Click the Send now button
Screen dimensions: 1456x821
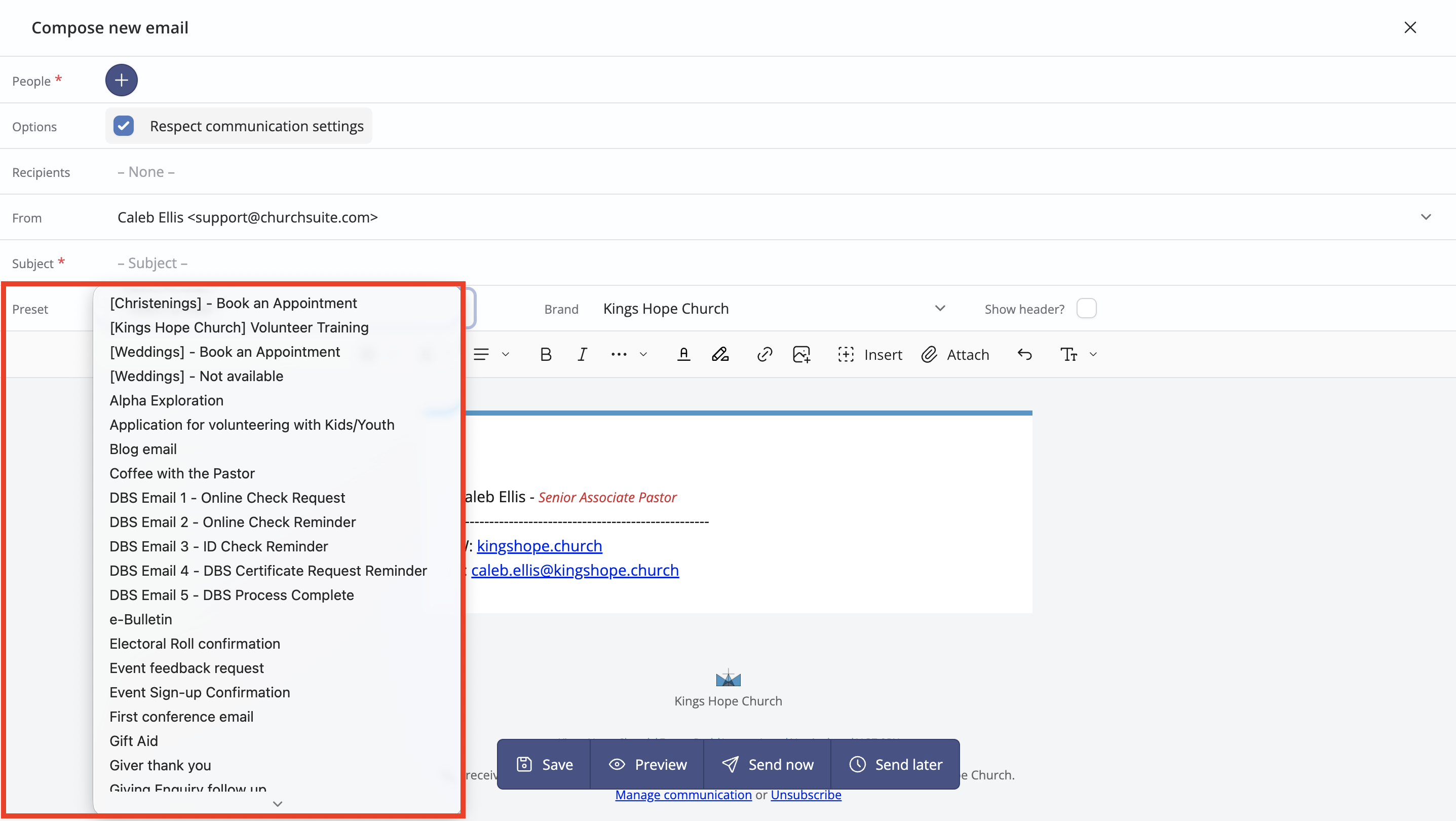(767, 764)
